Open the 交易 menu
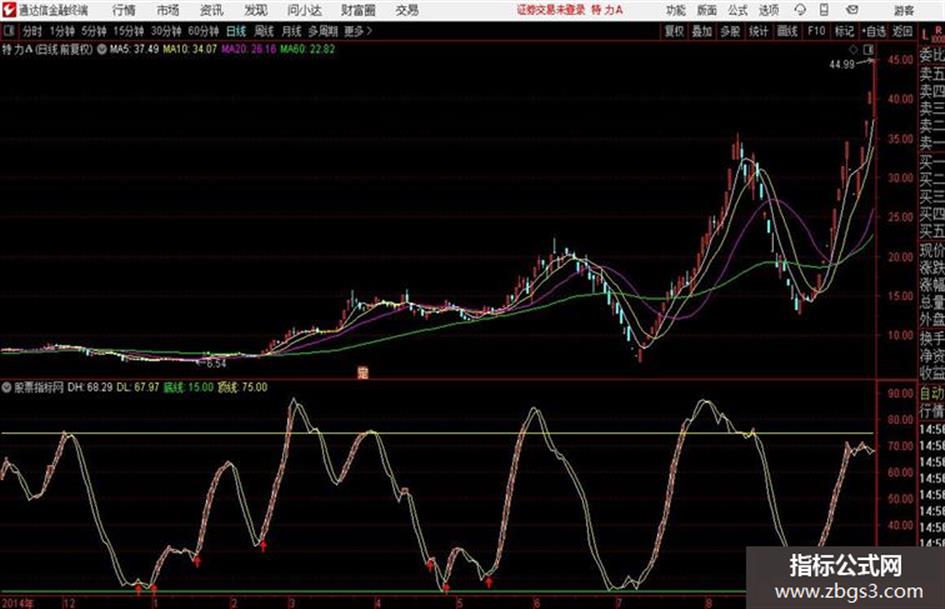945x609 pixels. (407, 10)
